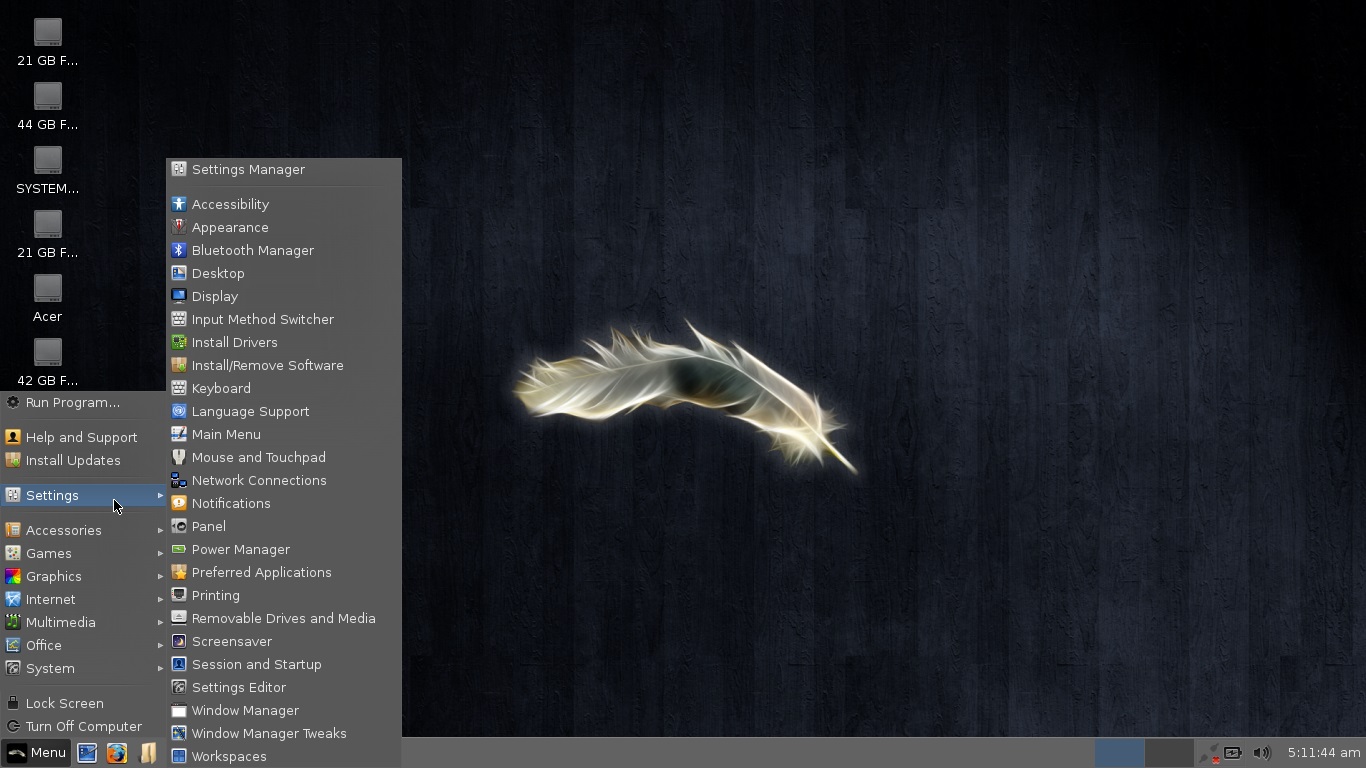Open Install/Remove Software

[284, 365]
